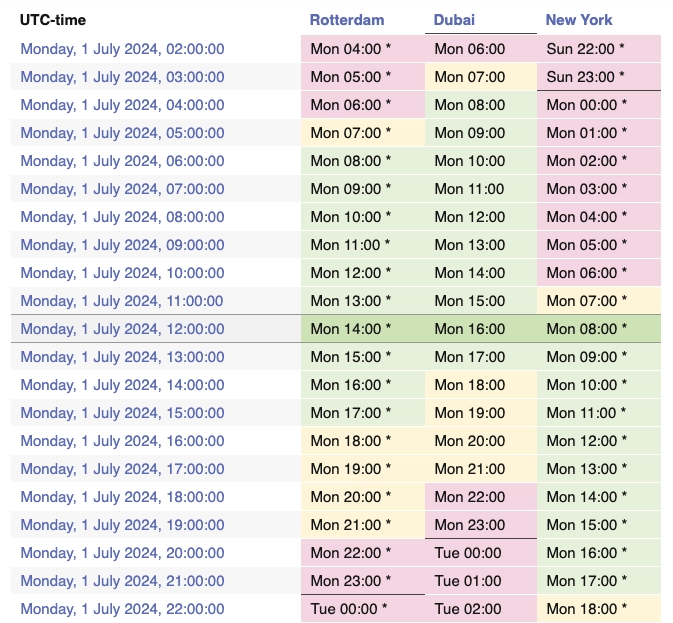Open the Dubai column header link
The image size is (673, 623).
coord(454,20)
